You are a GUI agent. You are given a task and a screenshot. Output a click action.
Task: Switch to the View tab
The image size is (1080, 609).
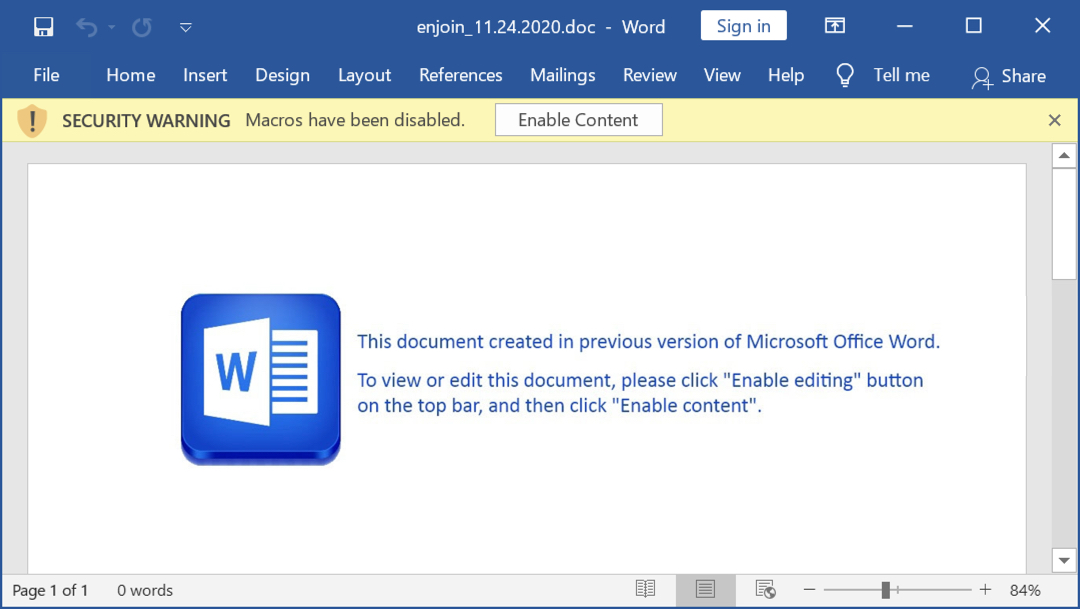click(x=722, y=75)
